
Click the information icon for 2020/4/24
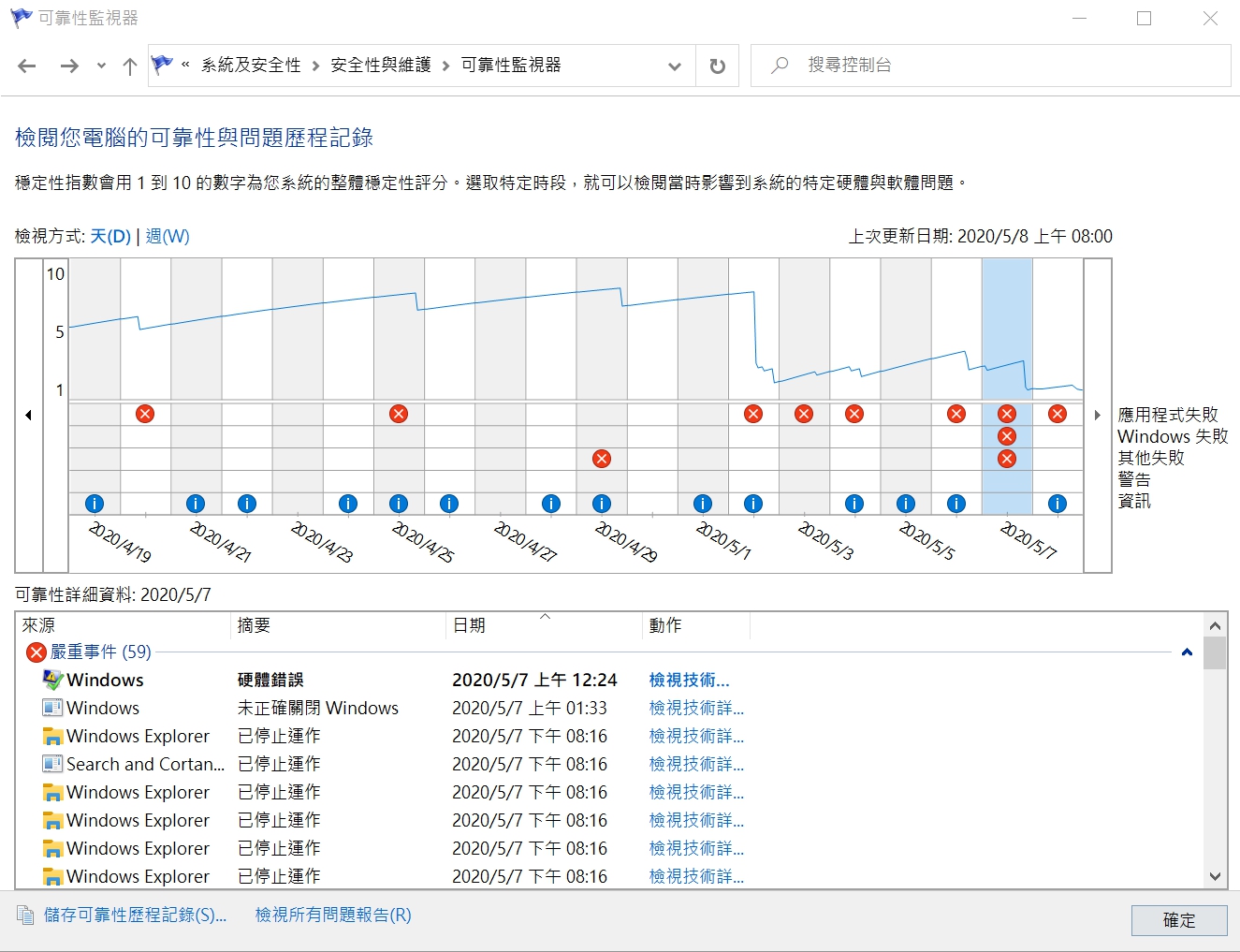[x=348, y=504]
